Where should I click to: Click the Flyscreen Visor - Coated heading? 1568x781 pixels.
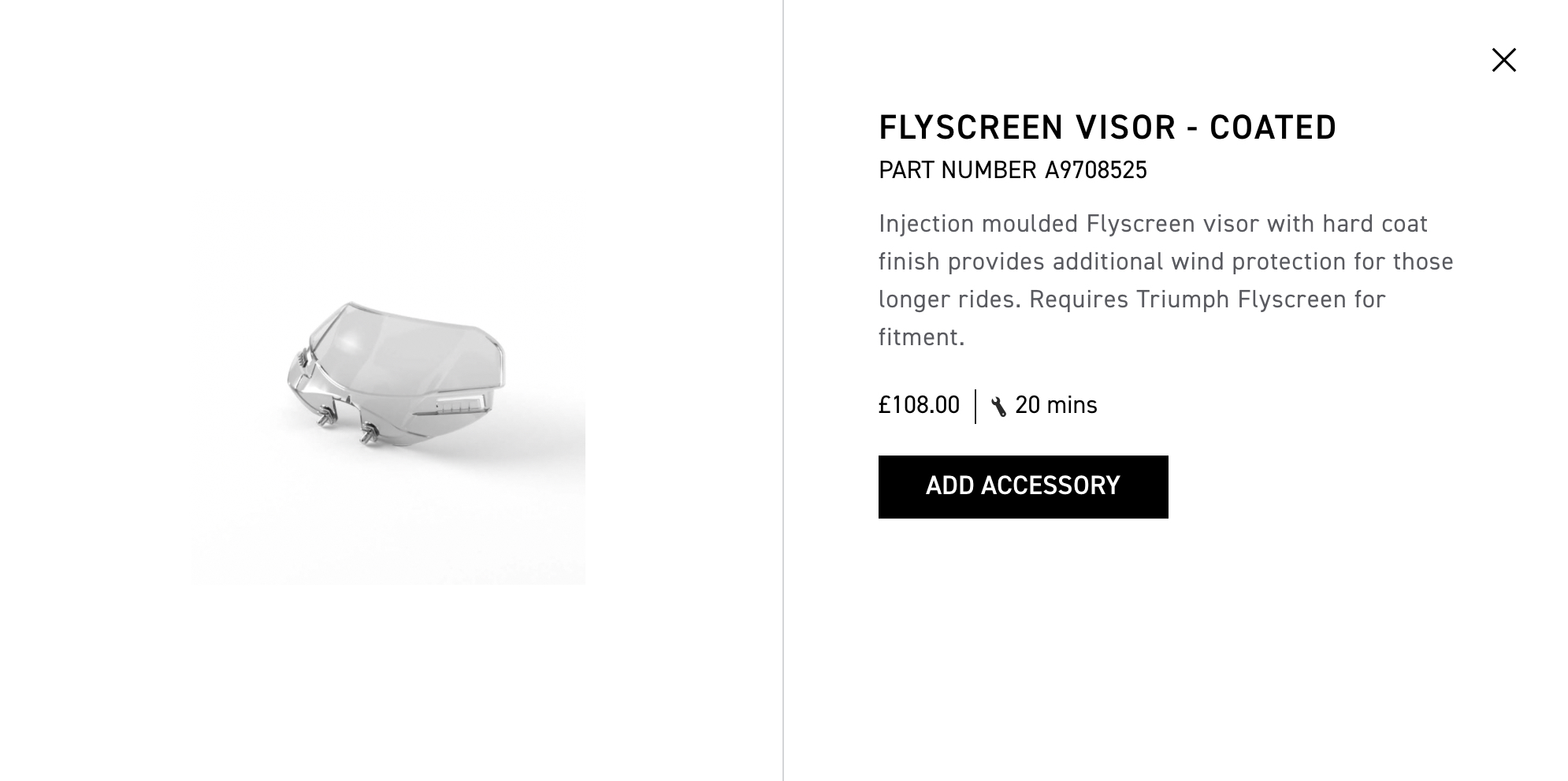click(x=1107, y=128)
